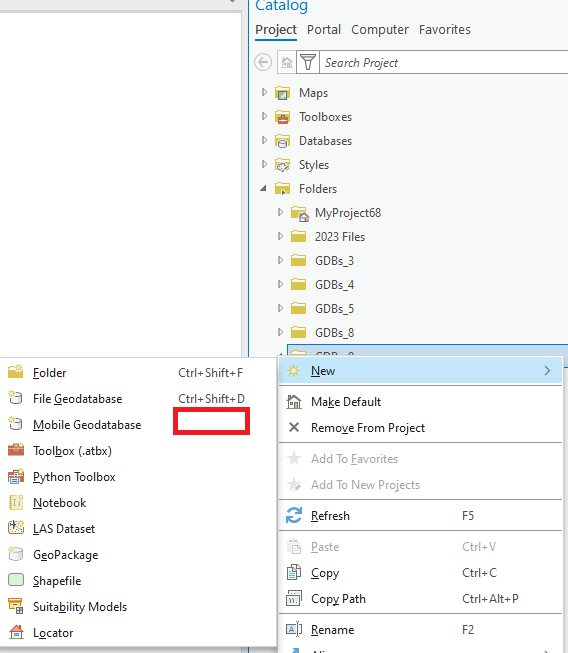
Task: Create a new Locator
Action: [x=138, y=633]
